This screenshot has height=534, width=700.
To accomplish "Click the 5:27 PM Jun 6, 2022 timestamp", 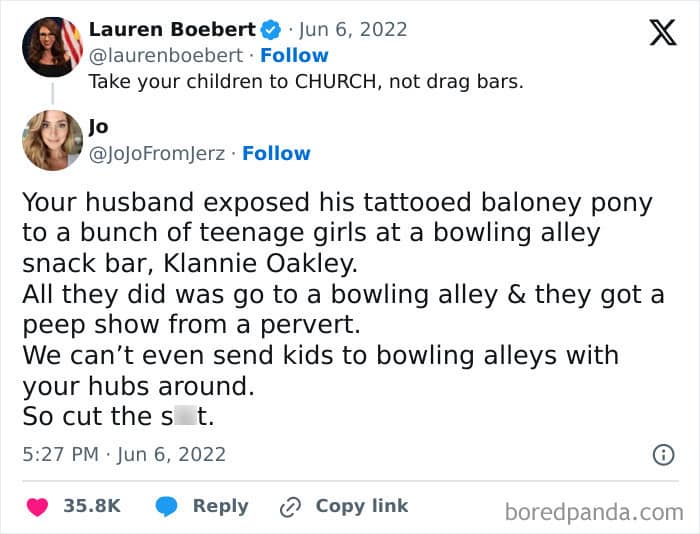I will 124,455.
